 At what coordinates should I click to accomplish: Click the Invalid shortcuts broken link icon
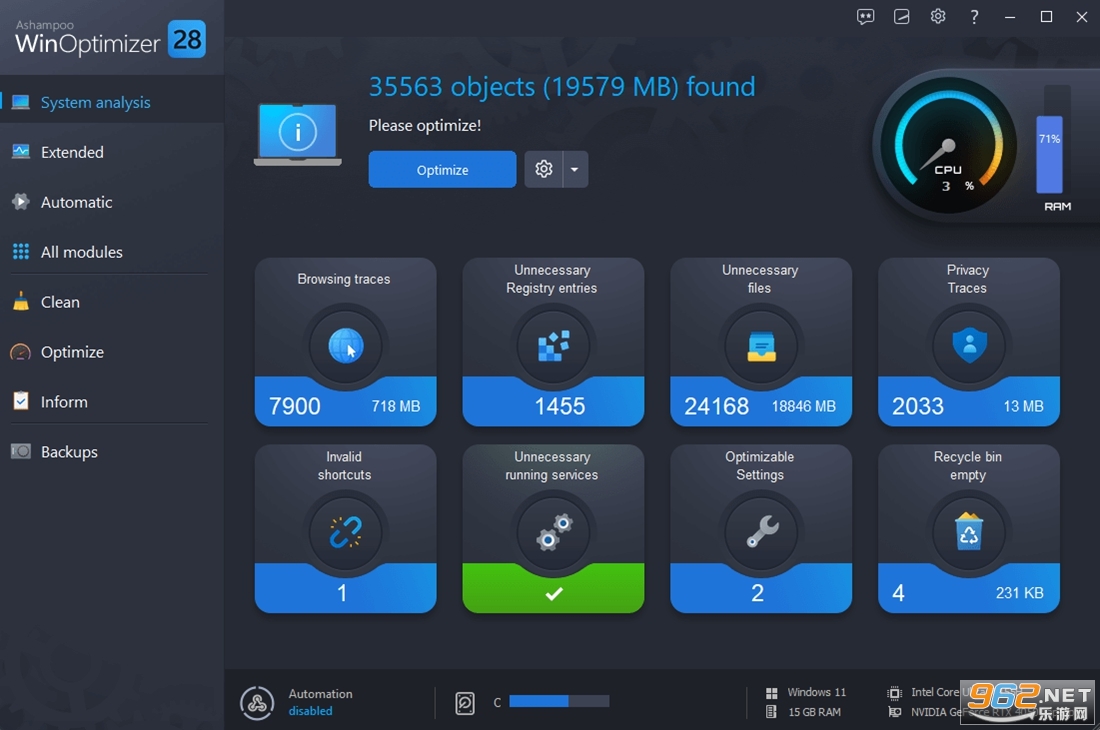coord(346,532)
